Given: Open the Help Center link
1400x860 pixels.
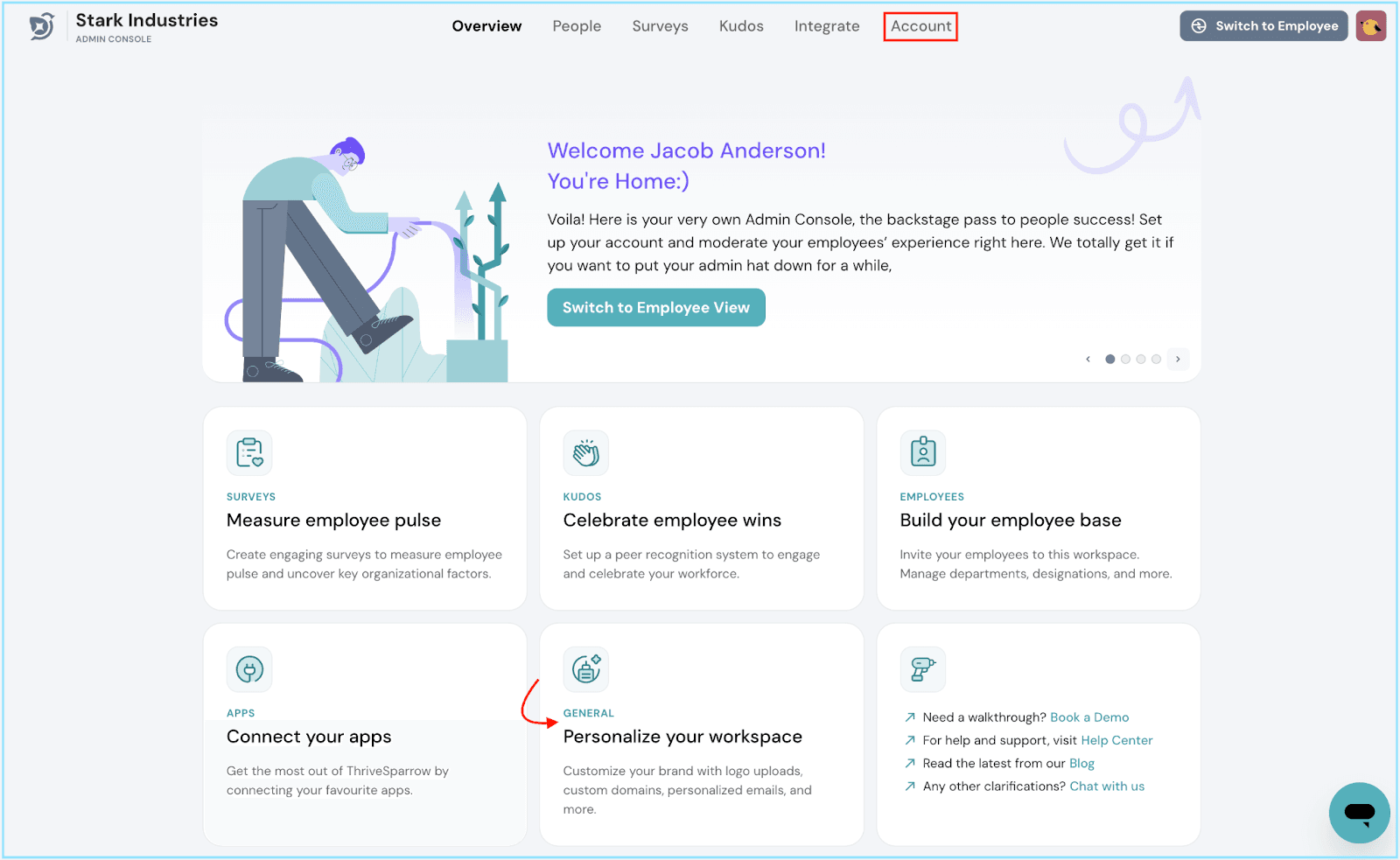Looking at the screenshot, I should 1116,740.
